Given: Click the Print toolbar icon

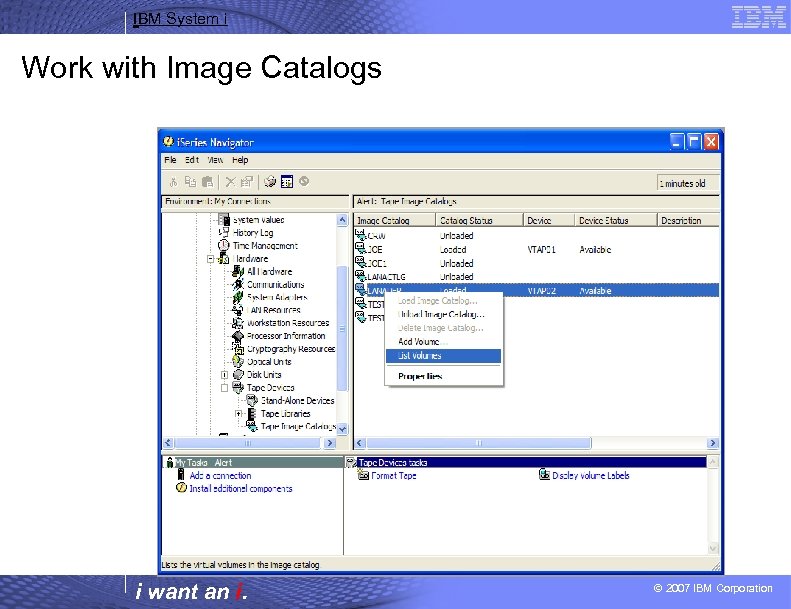Looking at the screenshot, I should tap(270, 181).
